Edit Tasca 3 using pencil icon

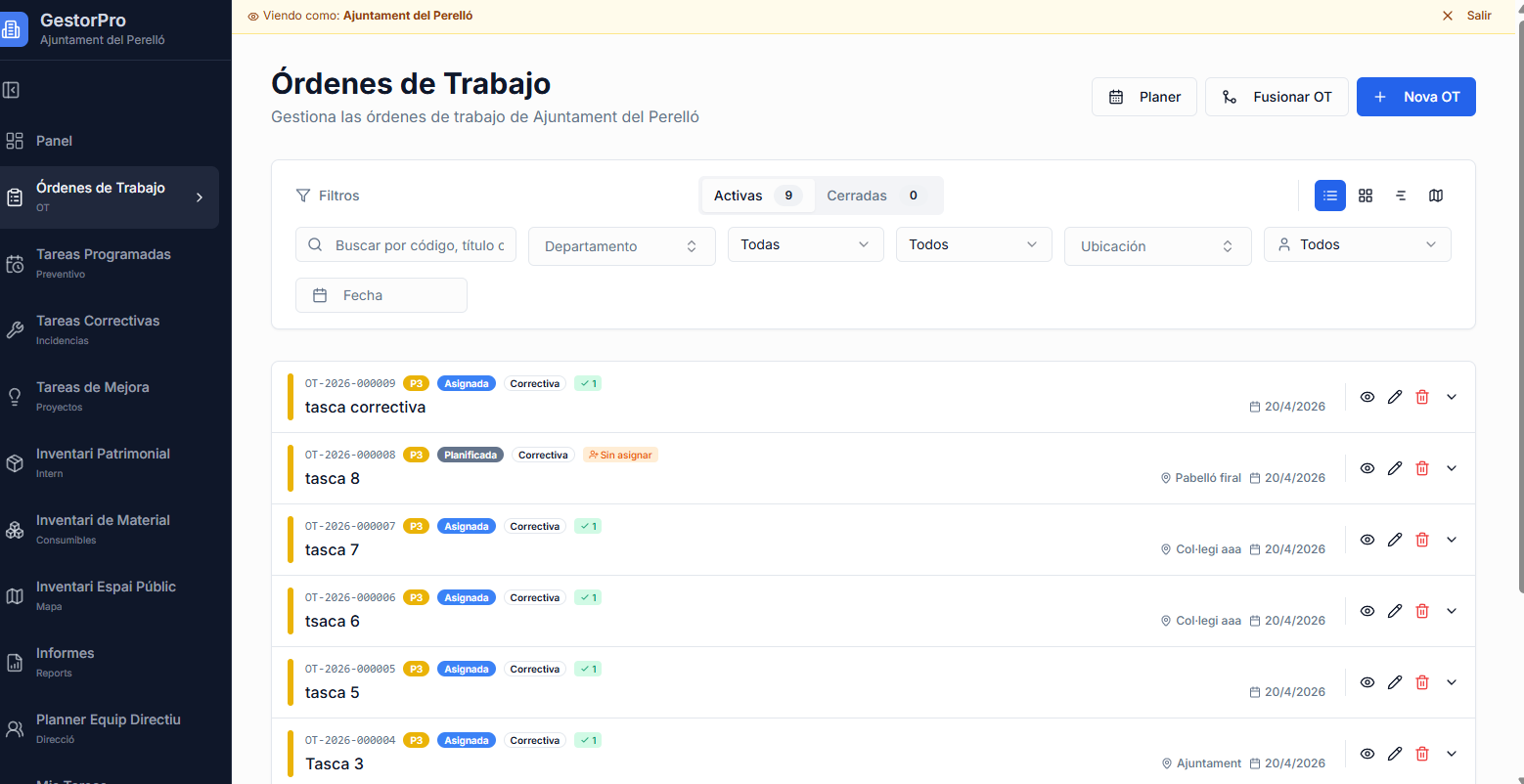pyautogui.click(x=1395, y=754)
